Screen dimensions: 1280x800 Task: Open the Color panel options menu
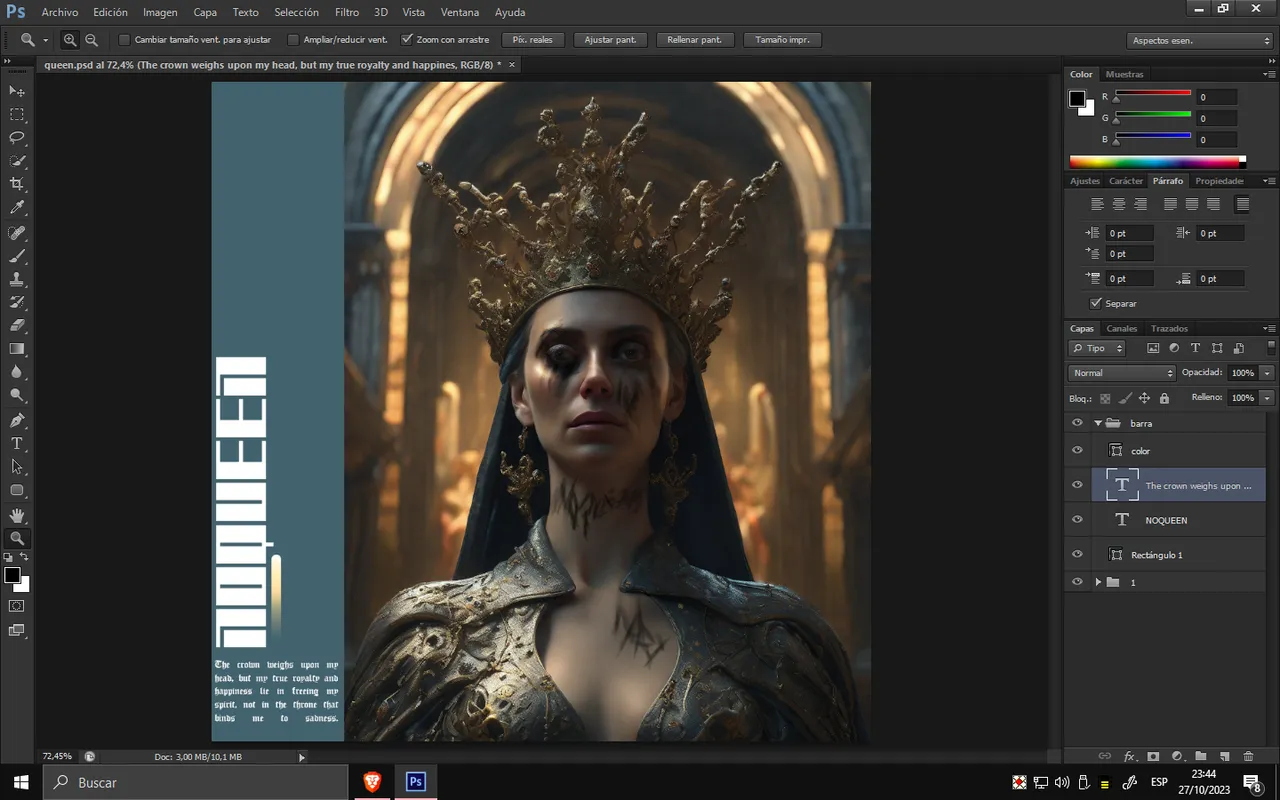pos(1269,74)
